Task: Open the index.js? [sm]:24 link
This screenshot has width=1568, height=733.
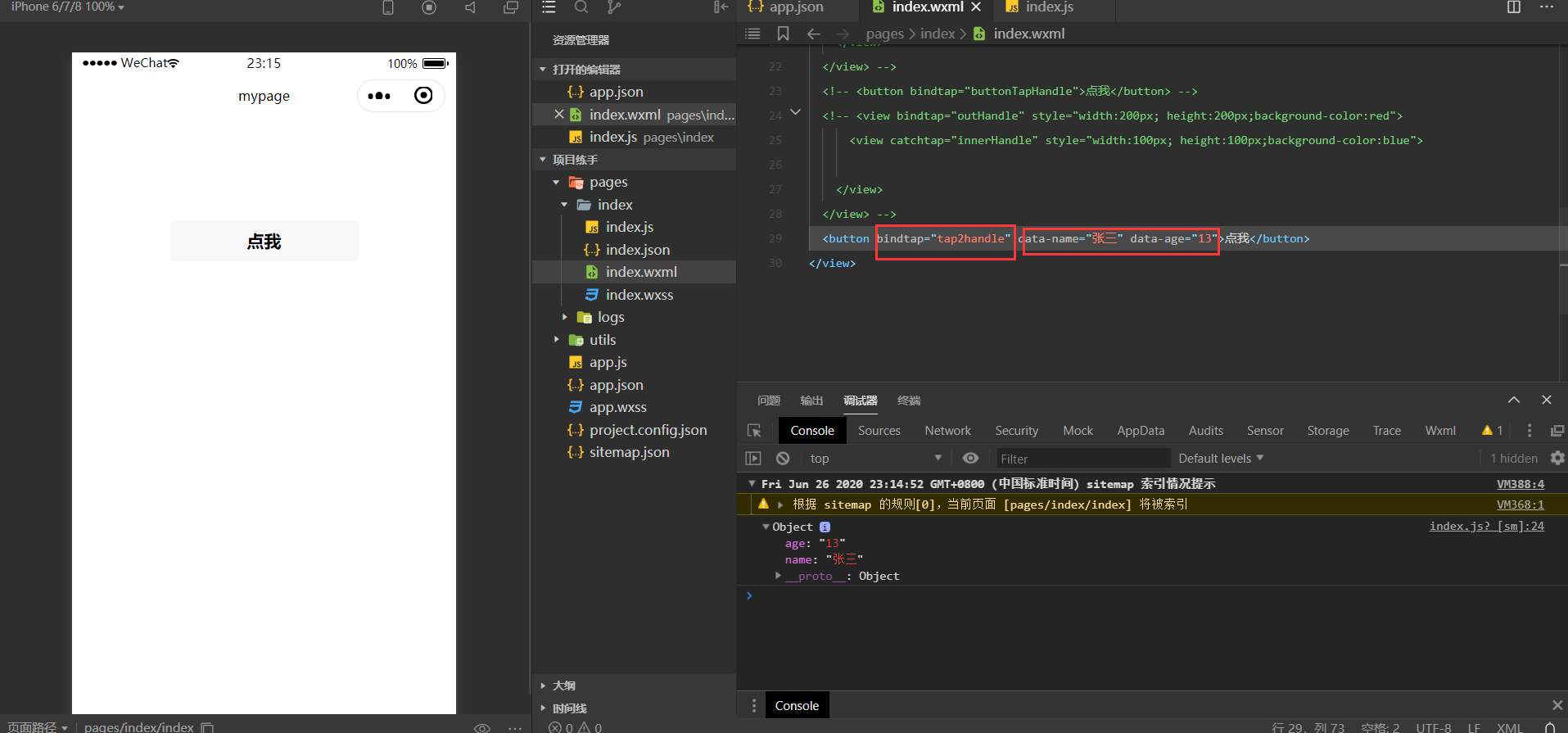Action: [x=1486, y=526]
